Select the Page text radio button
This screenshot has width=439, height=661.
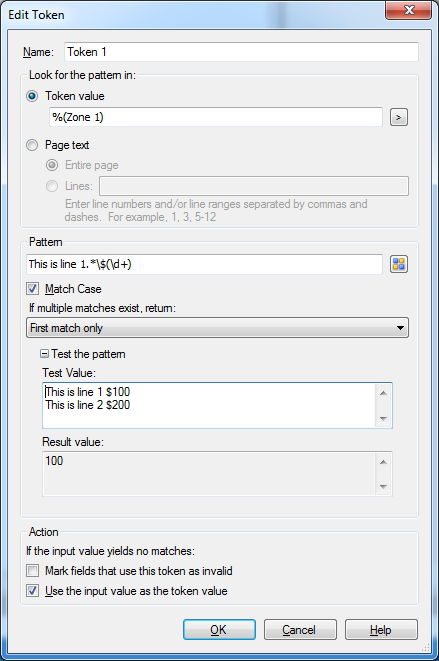coord(32,145)
